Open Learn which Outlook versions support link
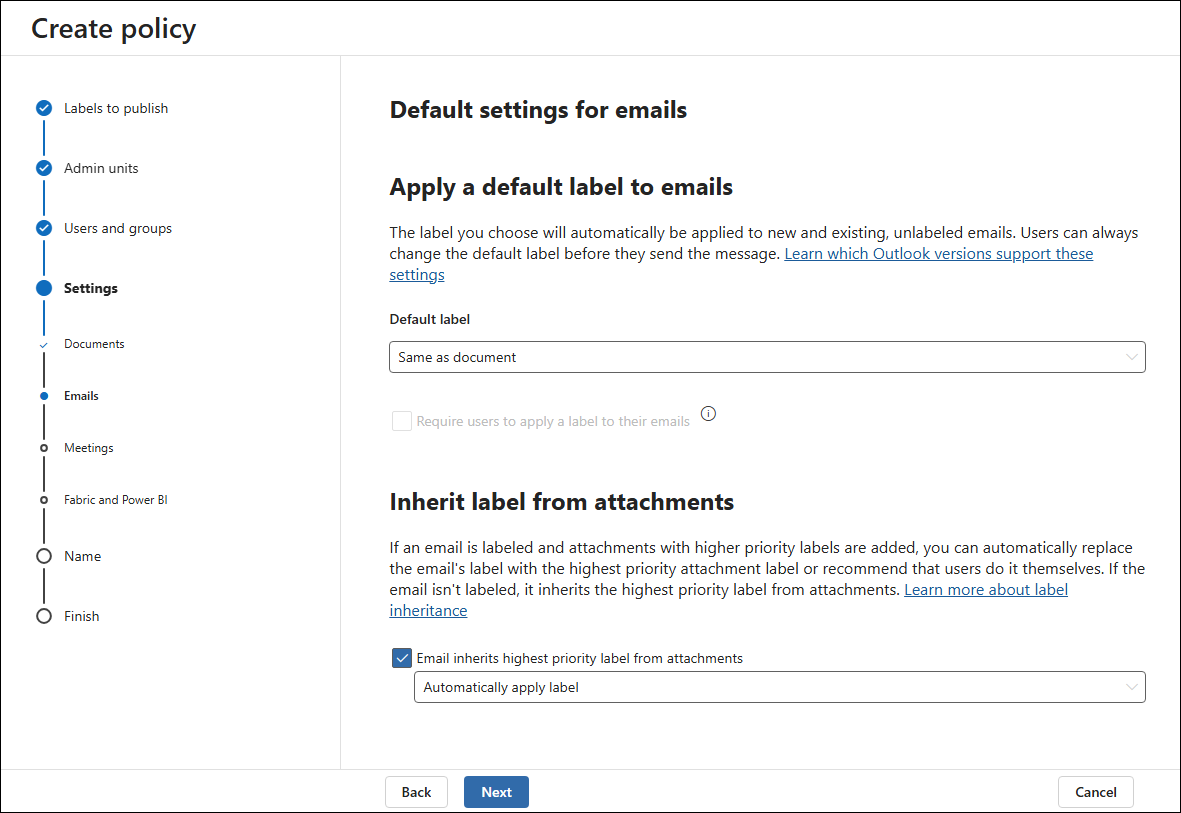Screen dimensions: 1181x813 point(938,254)
